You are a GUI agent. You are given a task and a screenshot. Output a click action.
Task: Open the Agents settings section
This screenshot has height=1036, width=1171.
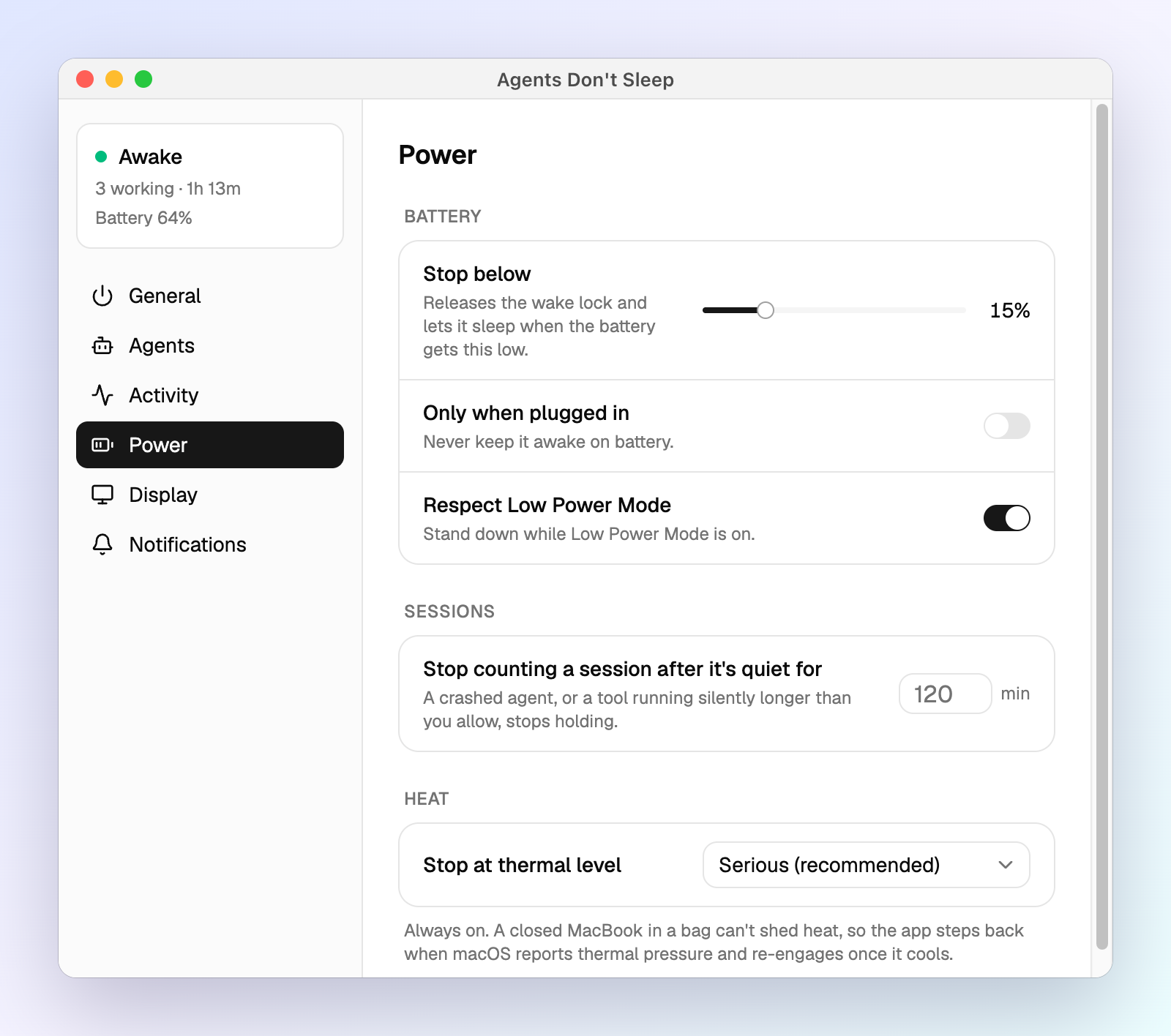click(x=210, y=345)
